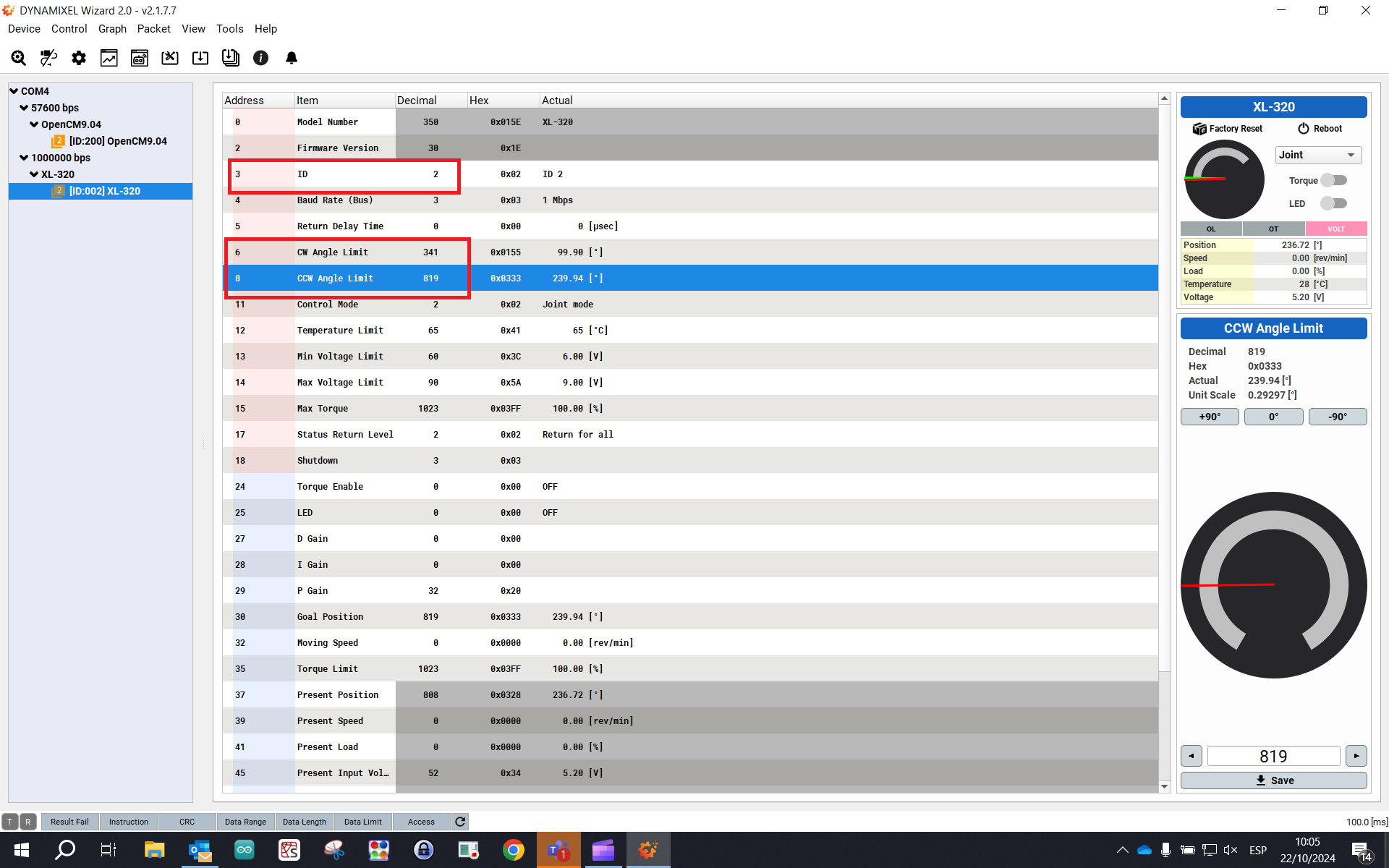Click the 819 value input field
Screen dimensions: 1389x868
pos(1273,756)
